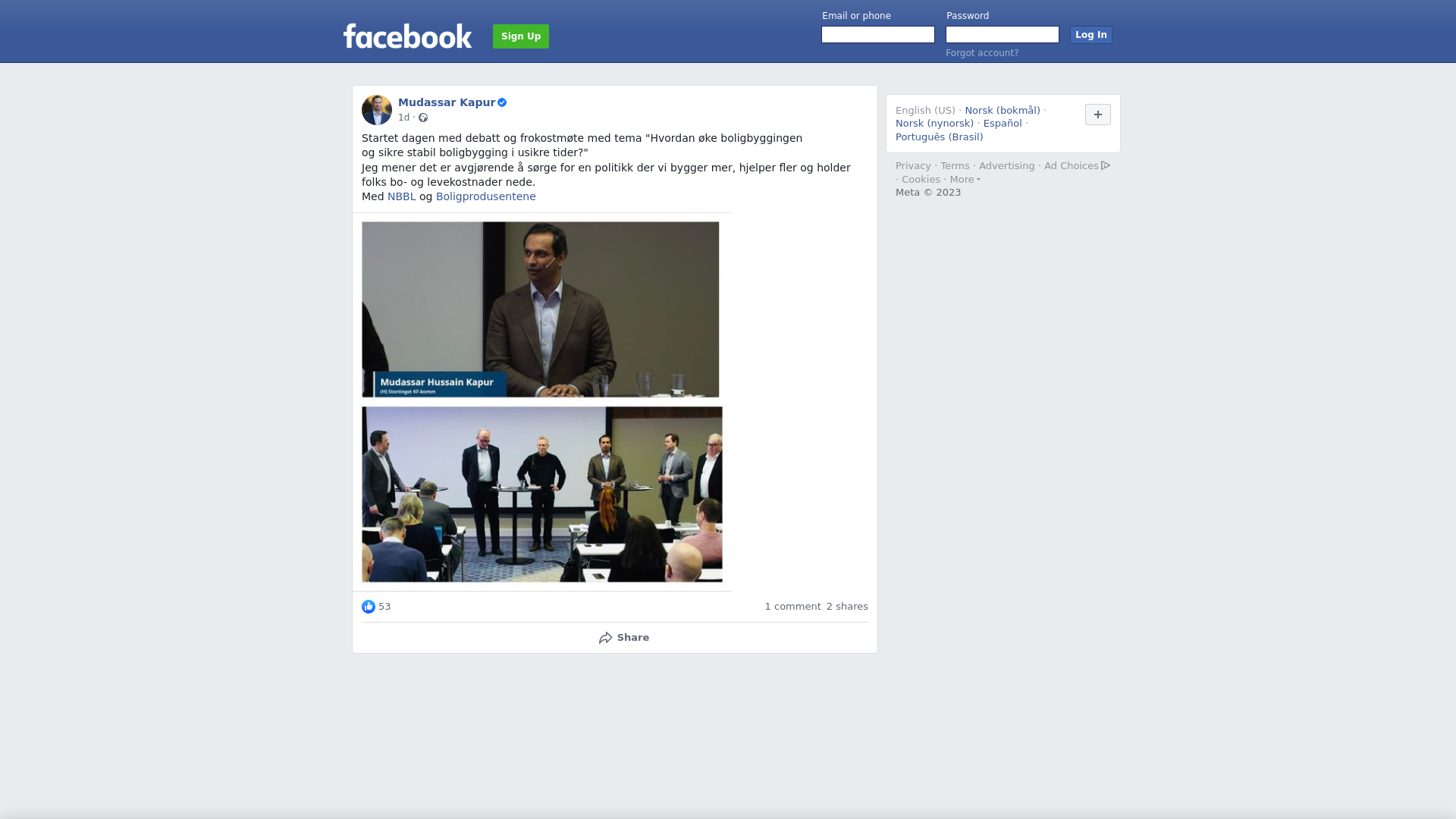1456x819 pixels.
Task: Click the public globe privacy icon
Action: [x=423, y=118]
